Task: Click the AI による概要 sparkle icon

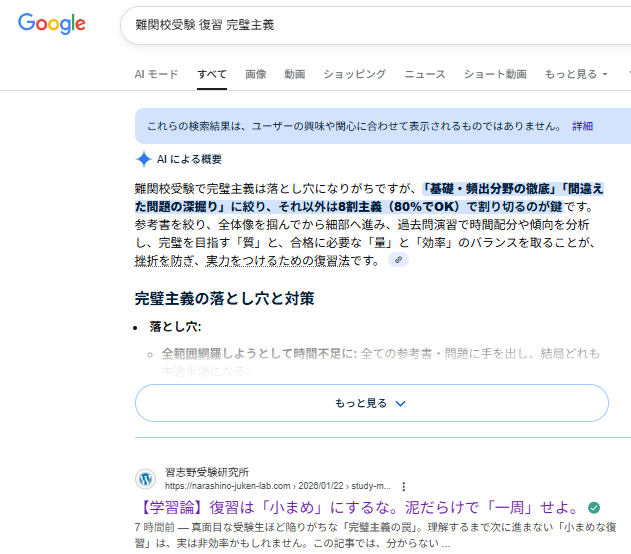Action: point(144,159)
